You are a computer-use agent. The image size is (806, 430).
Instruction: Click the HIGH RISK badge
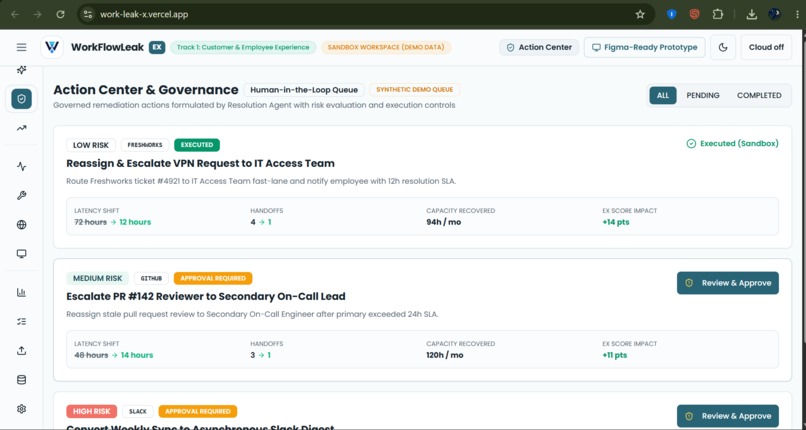[91, 412]
